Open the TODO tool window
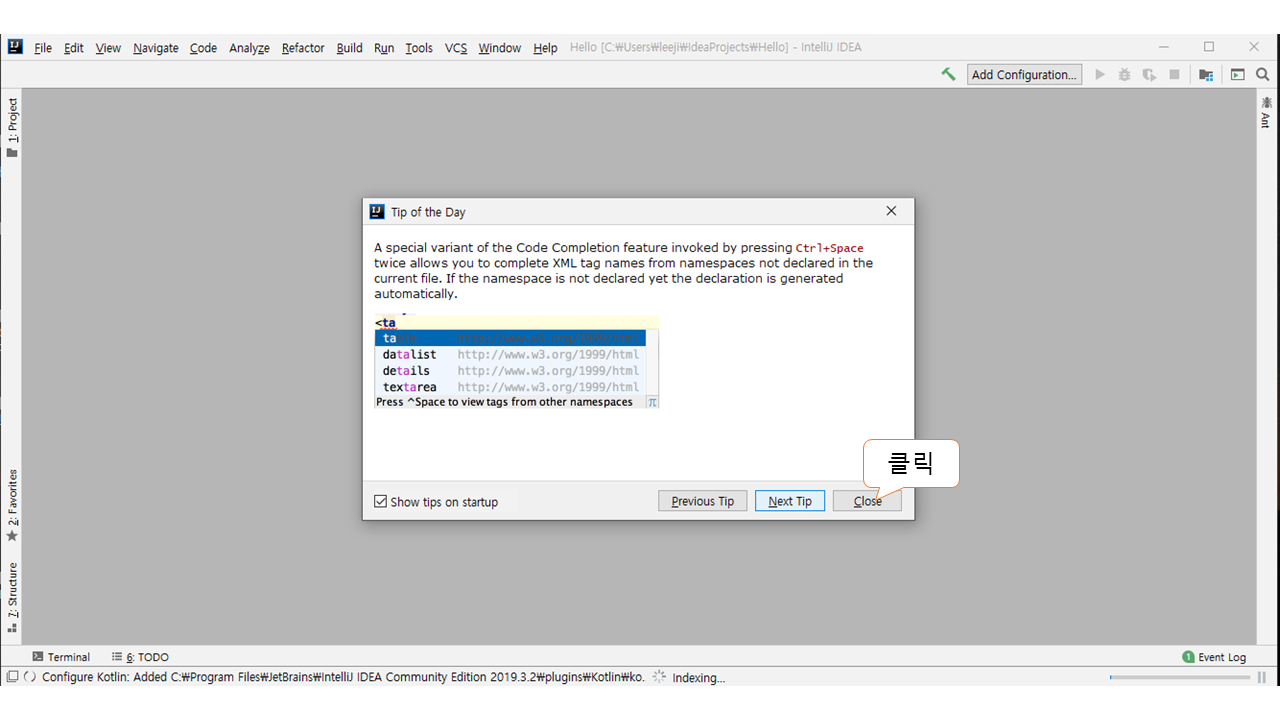 (x=141, y=657)
